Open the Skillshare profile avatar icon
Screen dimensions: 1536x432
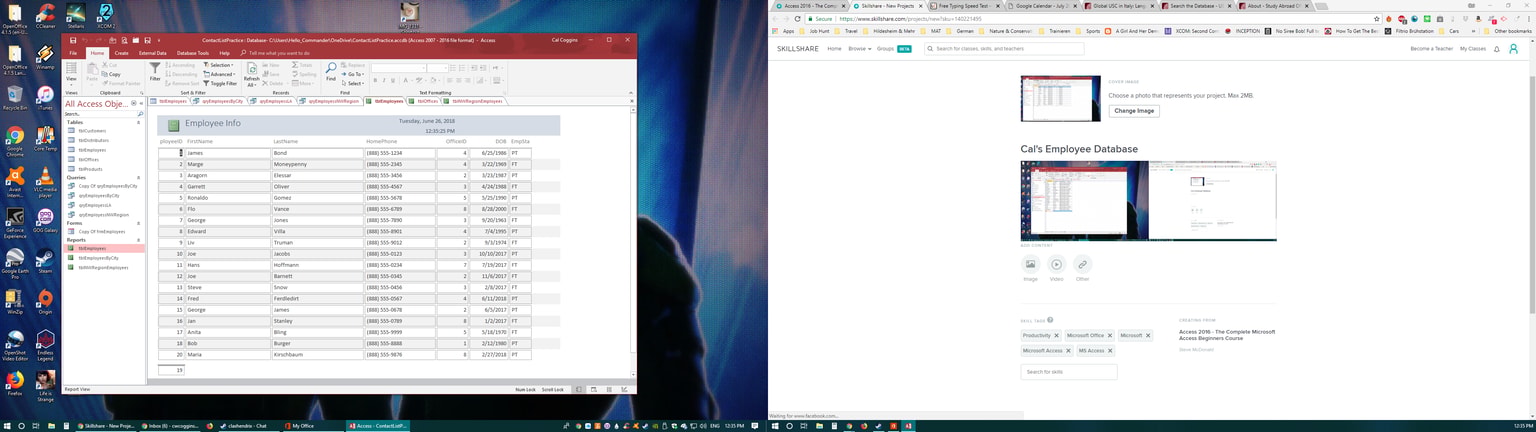point(1514,49)
